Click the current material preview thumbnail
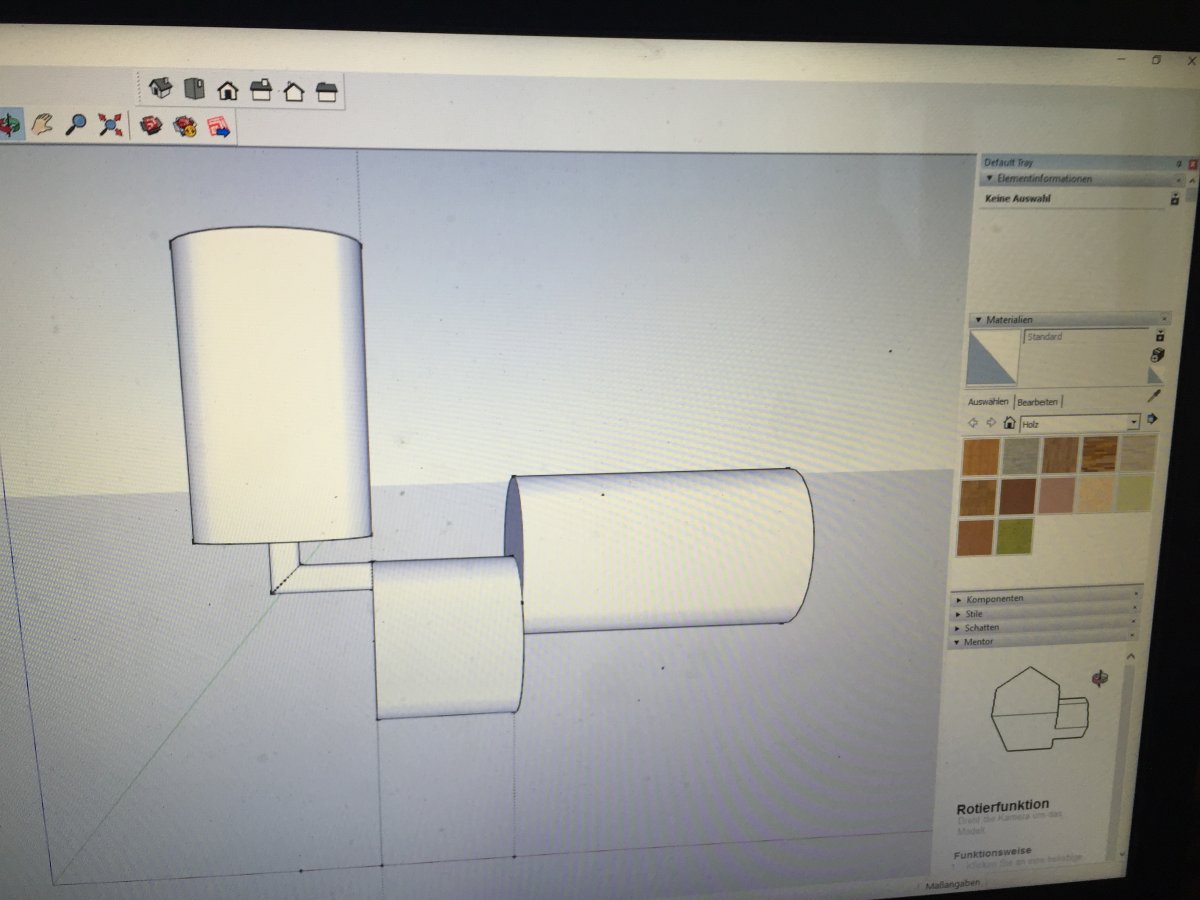 coord(992,358)
